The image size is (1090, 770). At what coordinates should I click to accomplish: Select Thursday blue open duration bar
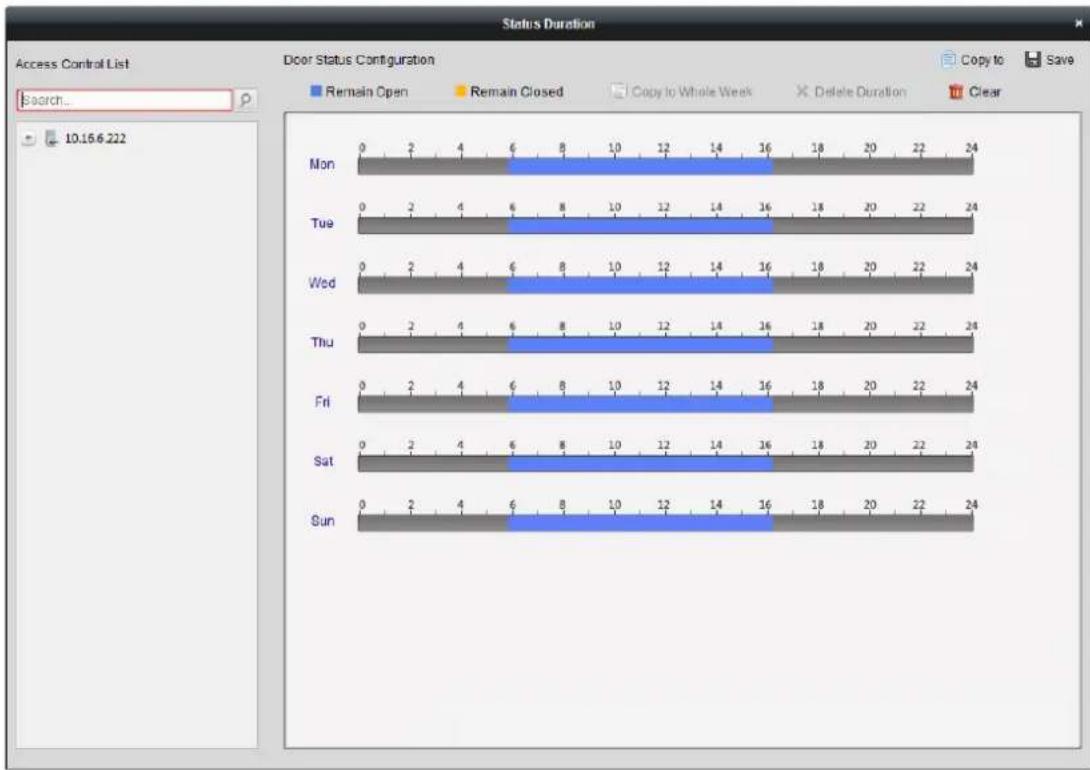(x=640, y=344)
